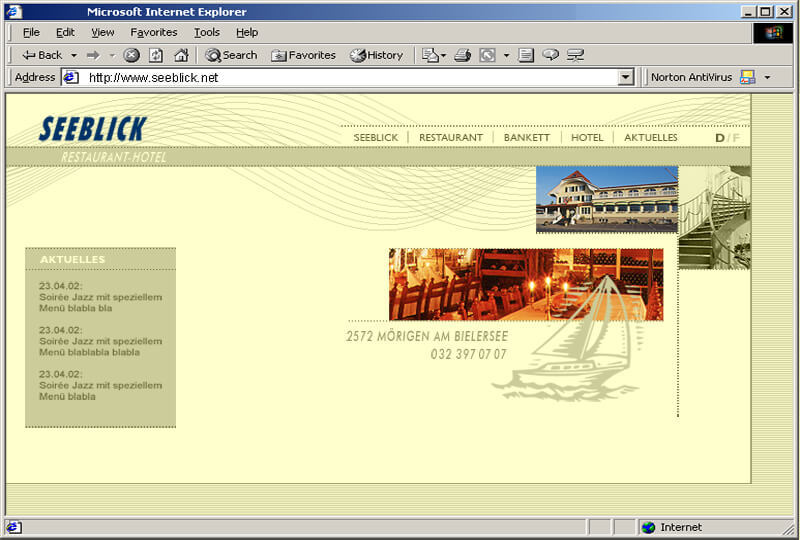
Task: Click the last news entry ending 'Menü blabla'
Action: point(101,385)
